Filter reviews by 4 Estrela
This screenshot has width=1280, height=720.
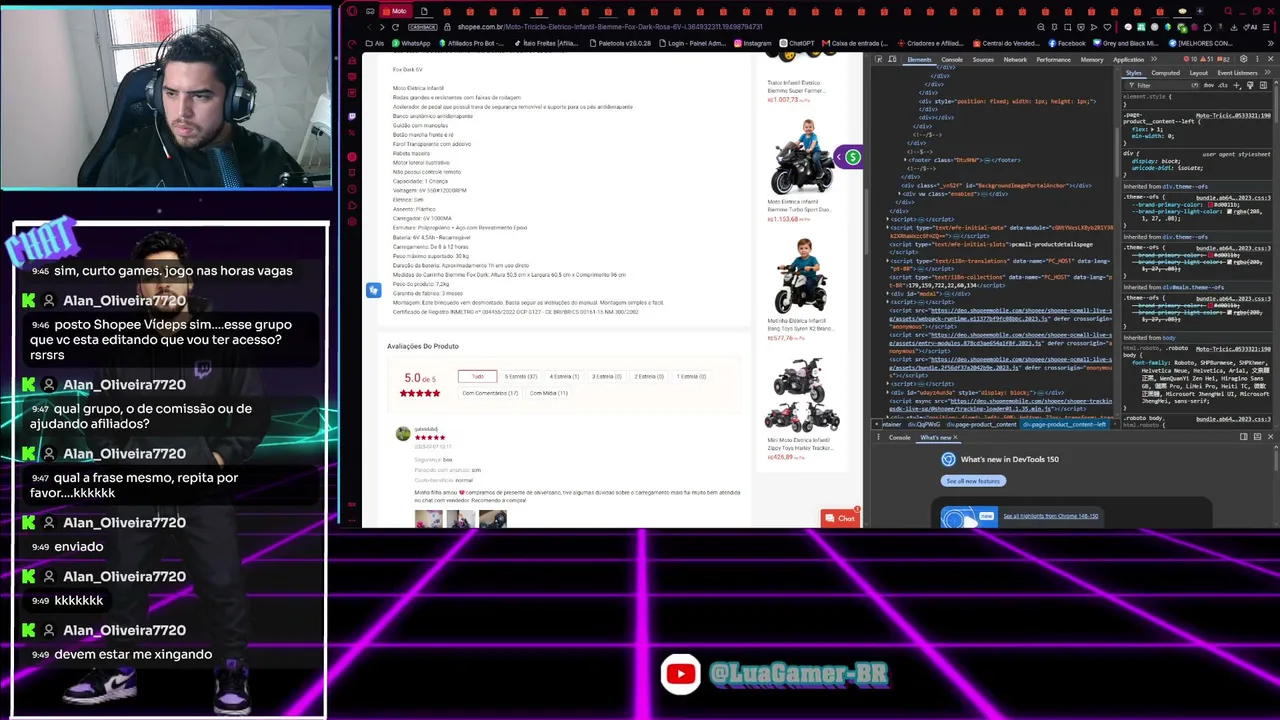564,376
